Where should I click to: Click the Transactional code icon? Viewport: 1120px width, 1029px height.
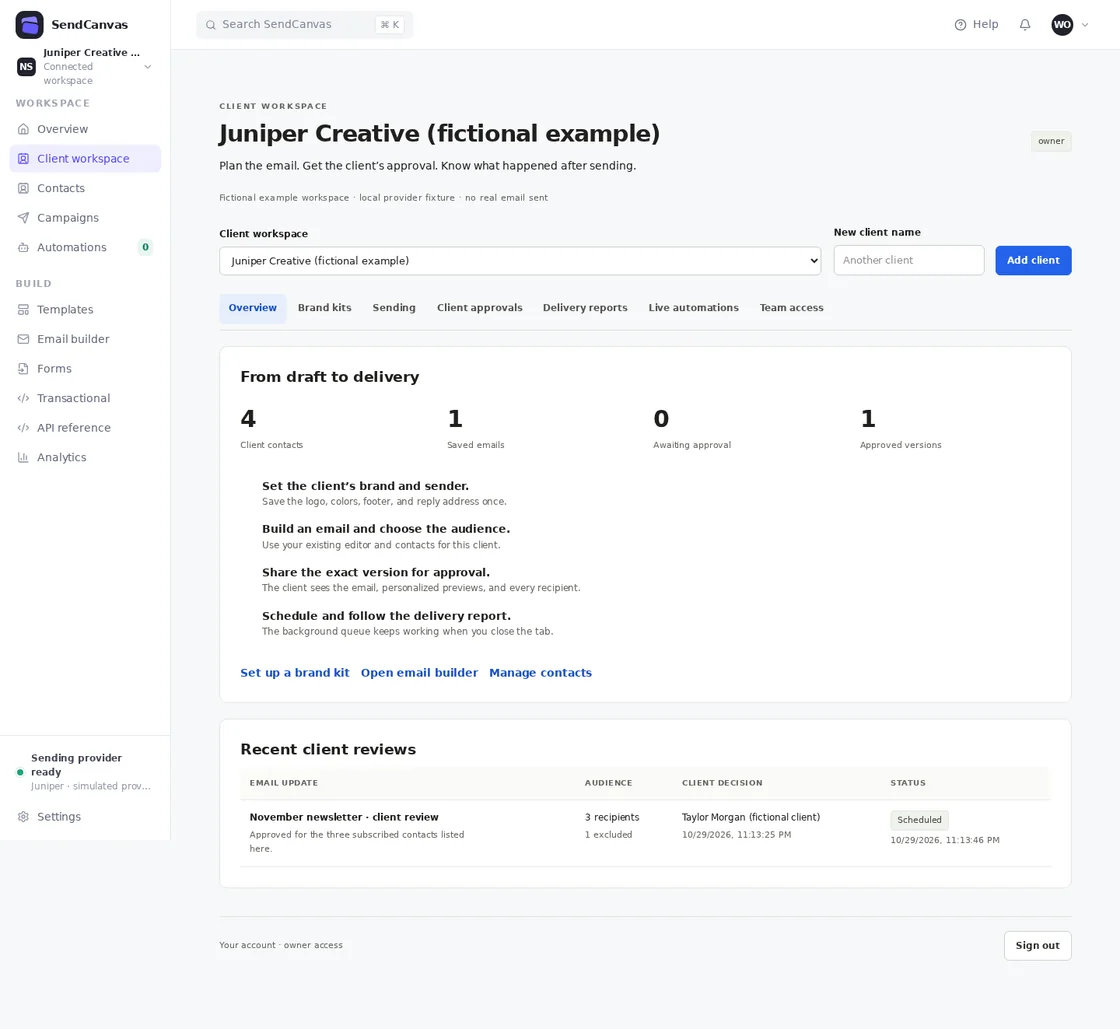pyautogui.click(x=24, y=398)
